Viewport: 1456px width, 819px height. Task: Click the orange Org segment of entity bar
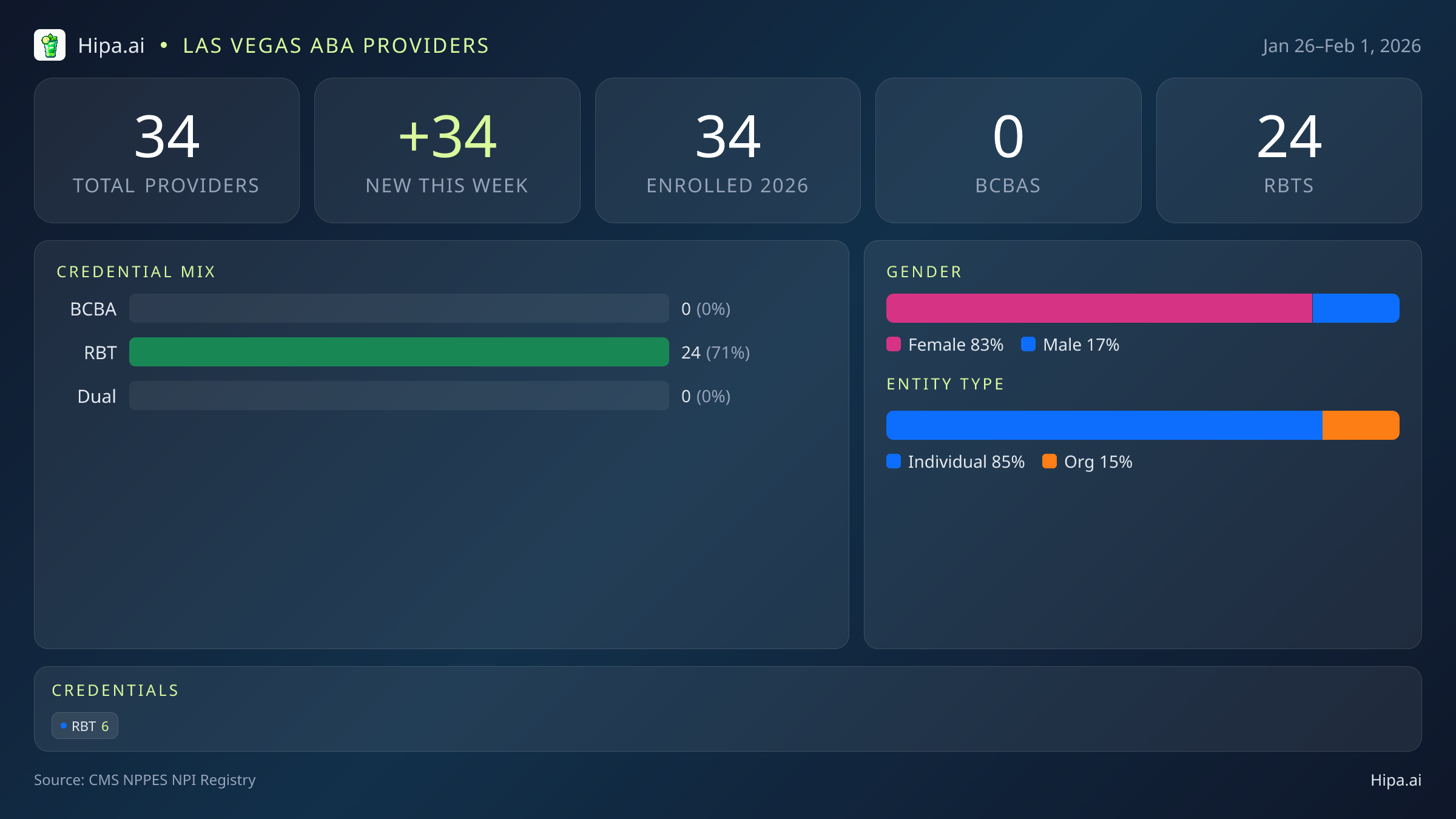[1360, 425]
